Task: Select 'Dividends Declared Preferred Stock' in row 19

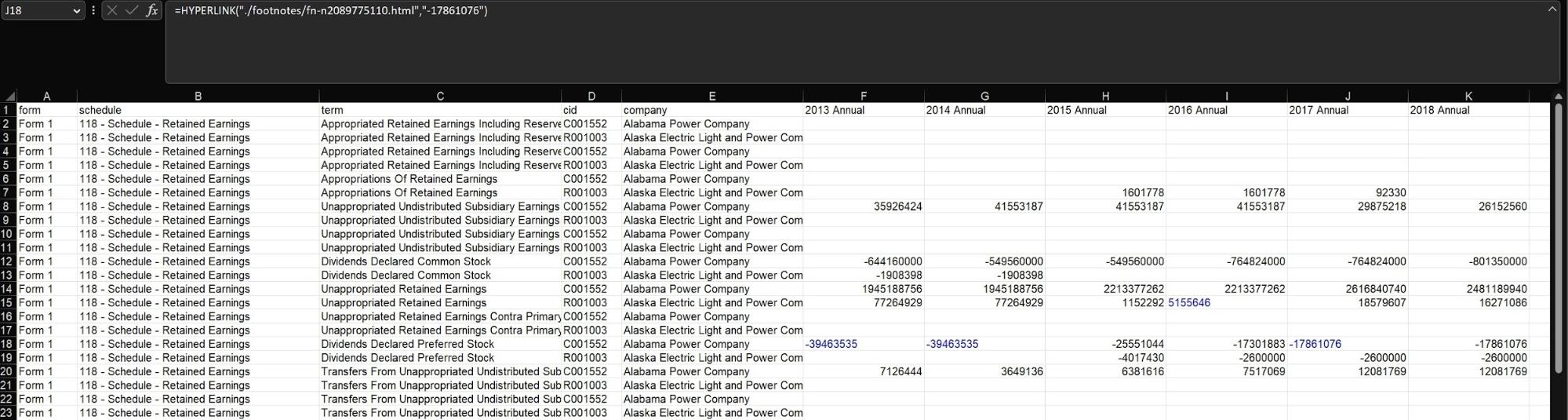Action: pyautogui.click(x=440, y=357)
